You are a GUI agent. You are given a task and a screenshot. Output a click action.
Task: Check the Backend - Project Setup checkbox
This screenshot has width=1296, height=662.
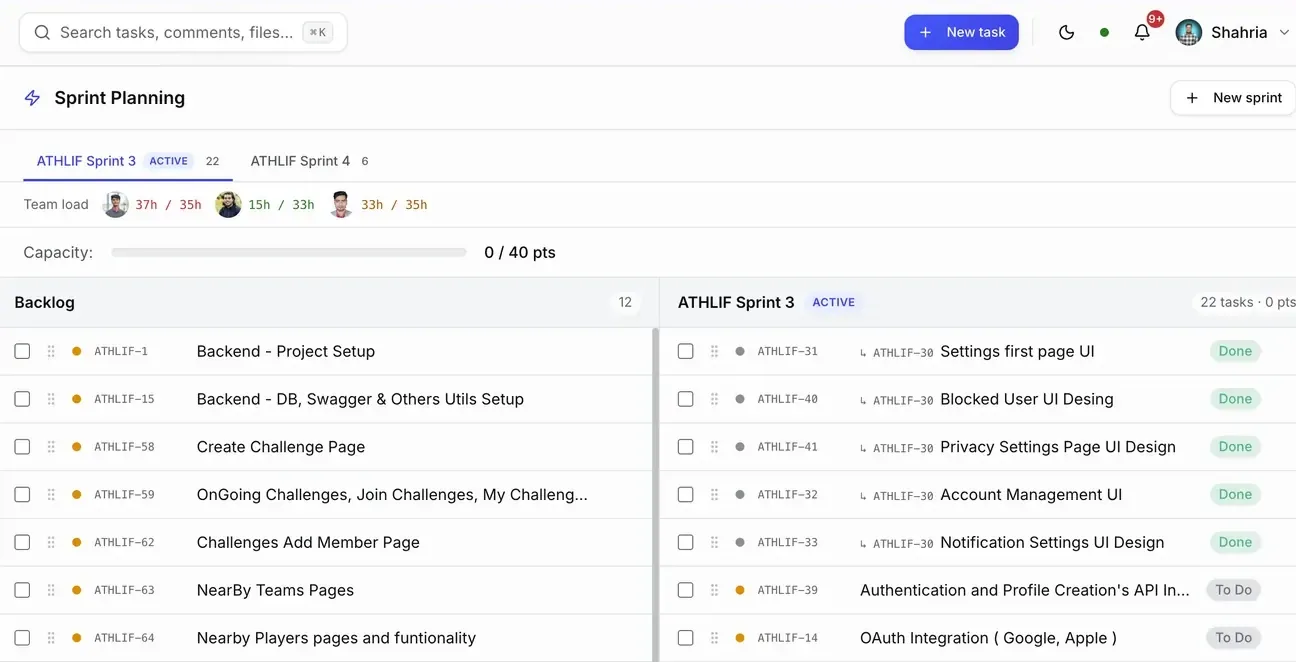22,351
